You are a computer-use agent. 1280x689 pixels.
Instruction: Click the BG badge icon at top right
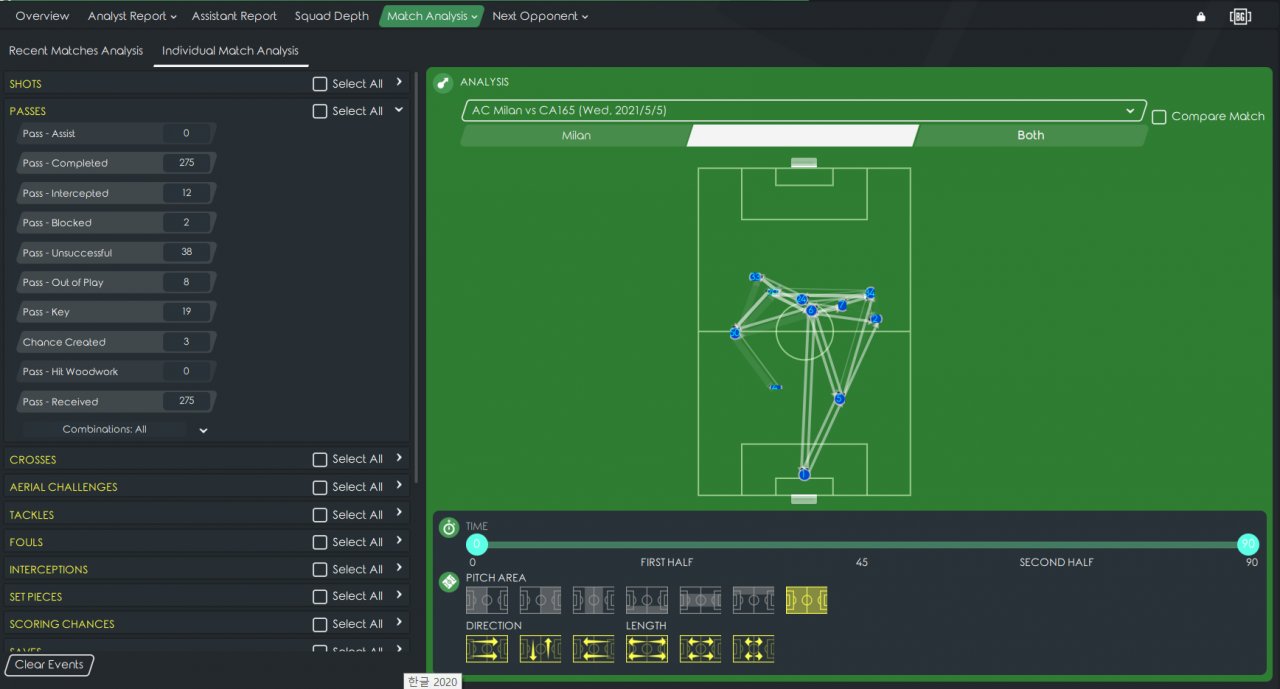1241,16
